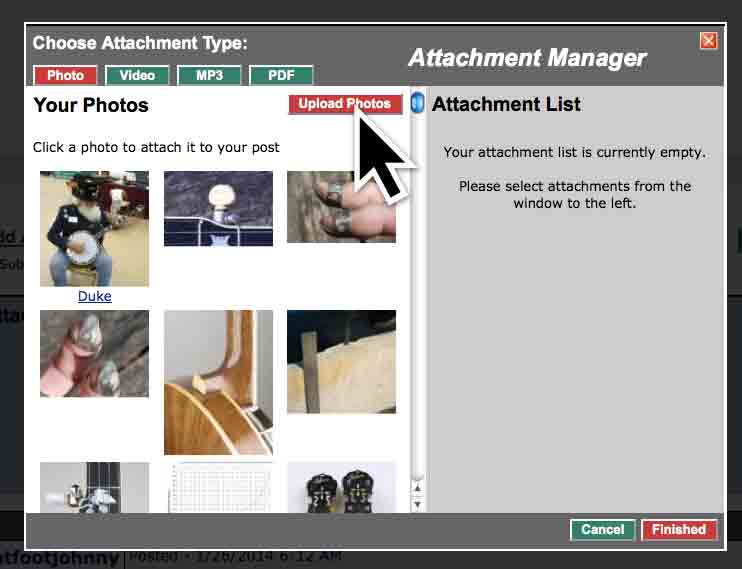Click the Finished button

click(x=679, y=529)
